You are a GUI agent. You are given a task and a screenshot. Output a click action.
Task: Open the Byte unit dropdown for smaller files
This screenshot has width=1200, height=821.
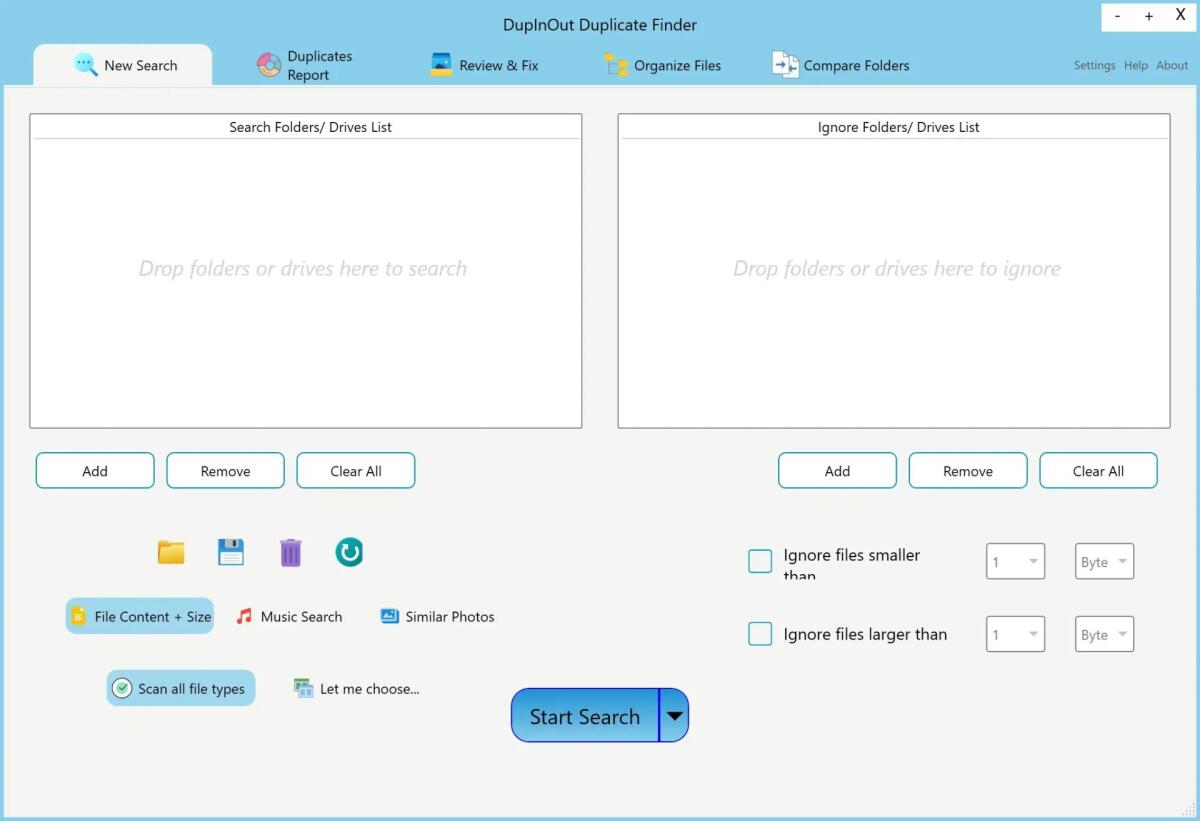click(1103, 561)
